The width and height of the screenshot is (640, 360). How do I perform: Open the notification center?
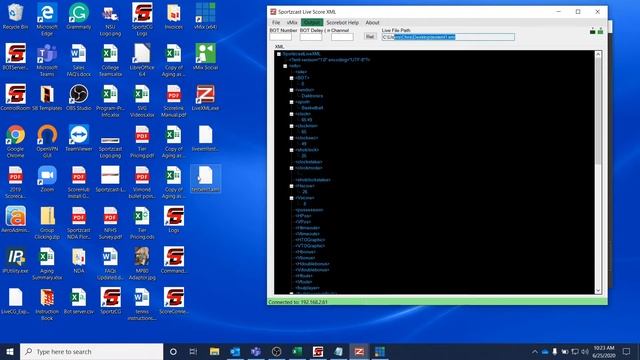pos(627,351)
